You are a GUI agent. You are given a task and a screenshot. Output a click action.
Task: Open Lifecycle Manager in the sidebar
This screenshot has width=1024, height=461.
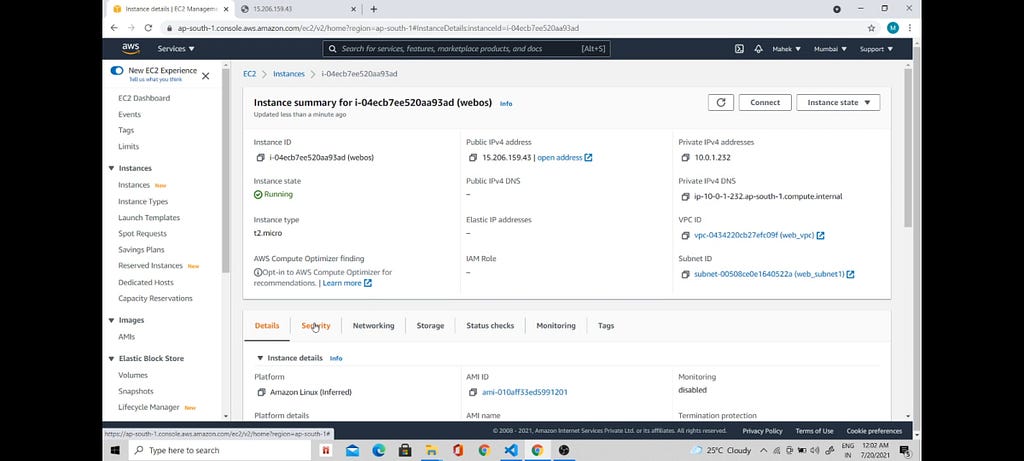click(148, 407)
